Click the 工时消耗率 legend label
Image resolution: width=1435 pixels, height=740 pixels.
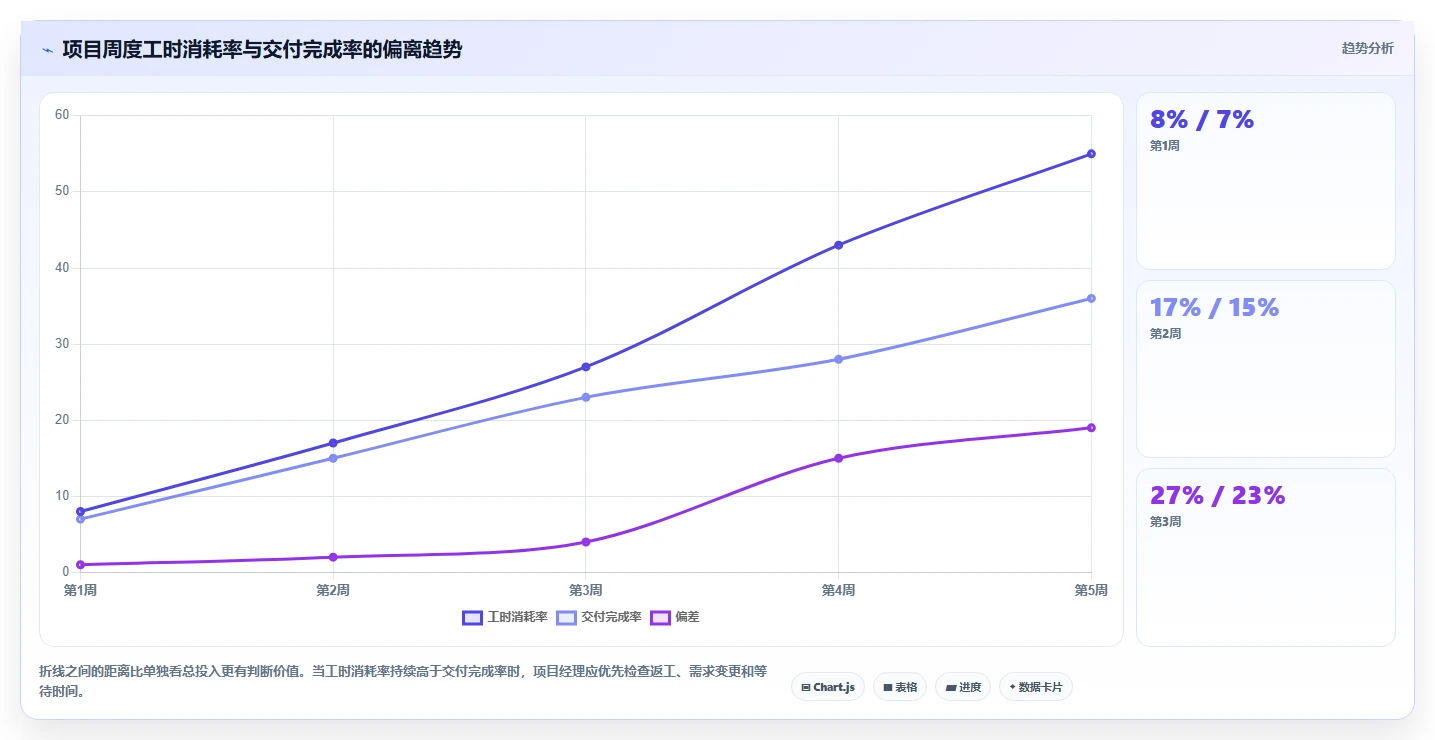coord(517,617)
